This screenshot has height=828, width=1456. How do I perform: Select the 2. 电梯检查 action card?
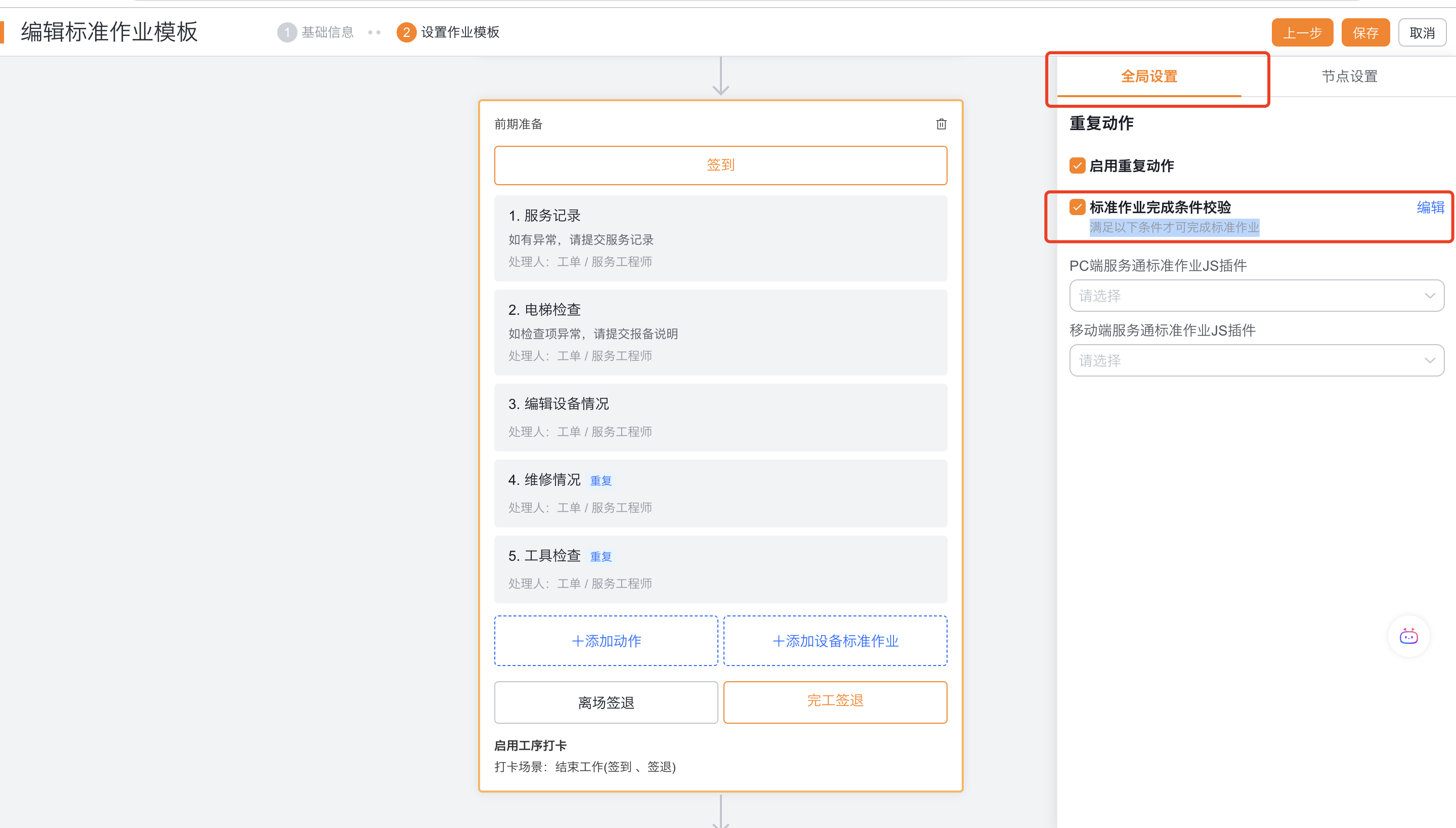[x=720, y=332]
